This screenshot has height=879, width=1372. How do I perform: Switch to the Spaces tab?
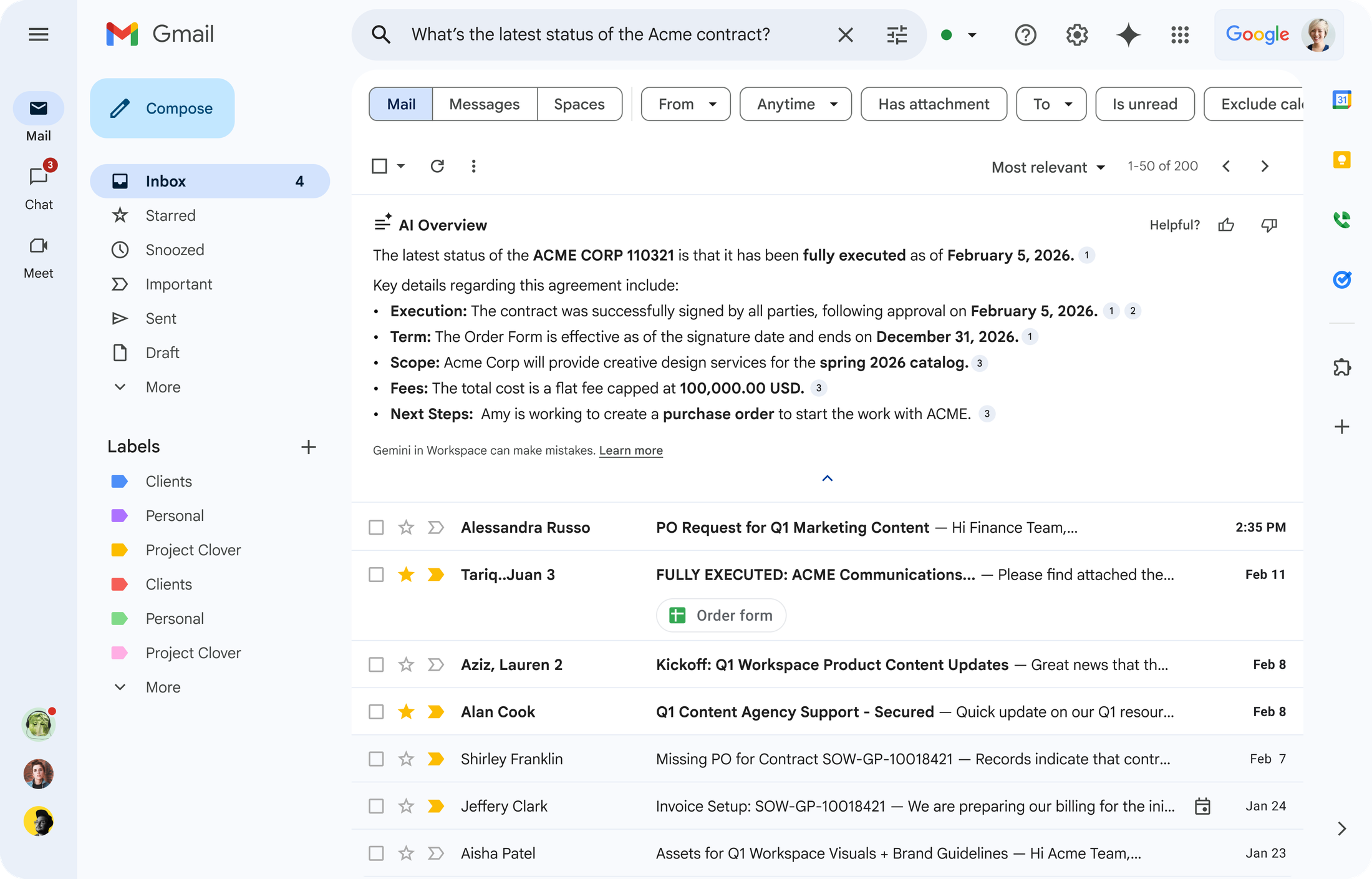click(x=579, y=104)
